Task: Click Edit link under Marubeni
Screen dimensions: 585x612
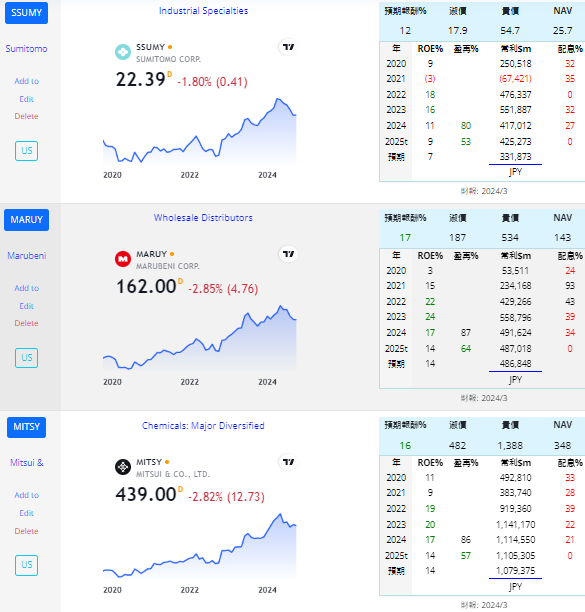Action: coord(27,306)
